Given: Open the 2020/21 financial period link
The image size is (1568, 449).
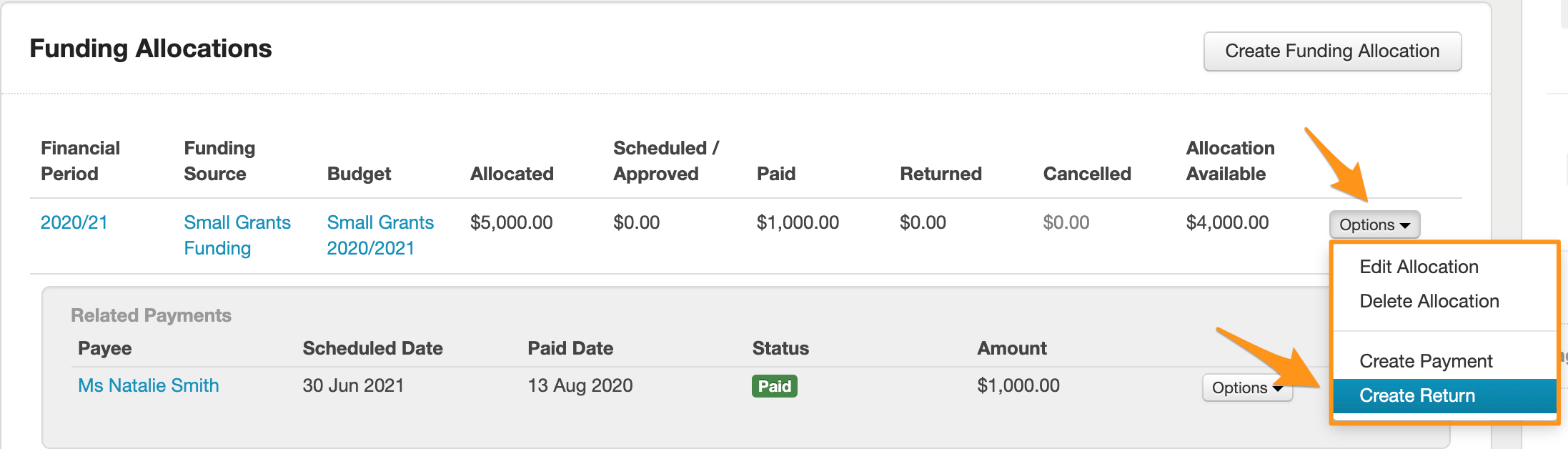Looking at the screenshot, I should [x=74, y=222].
